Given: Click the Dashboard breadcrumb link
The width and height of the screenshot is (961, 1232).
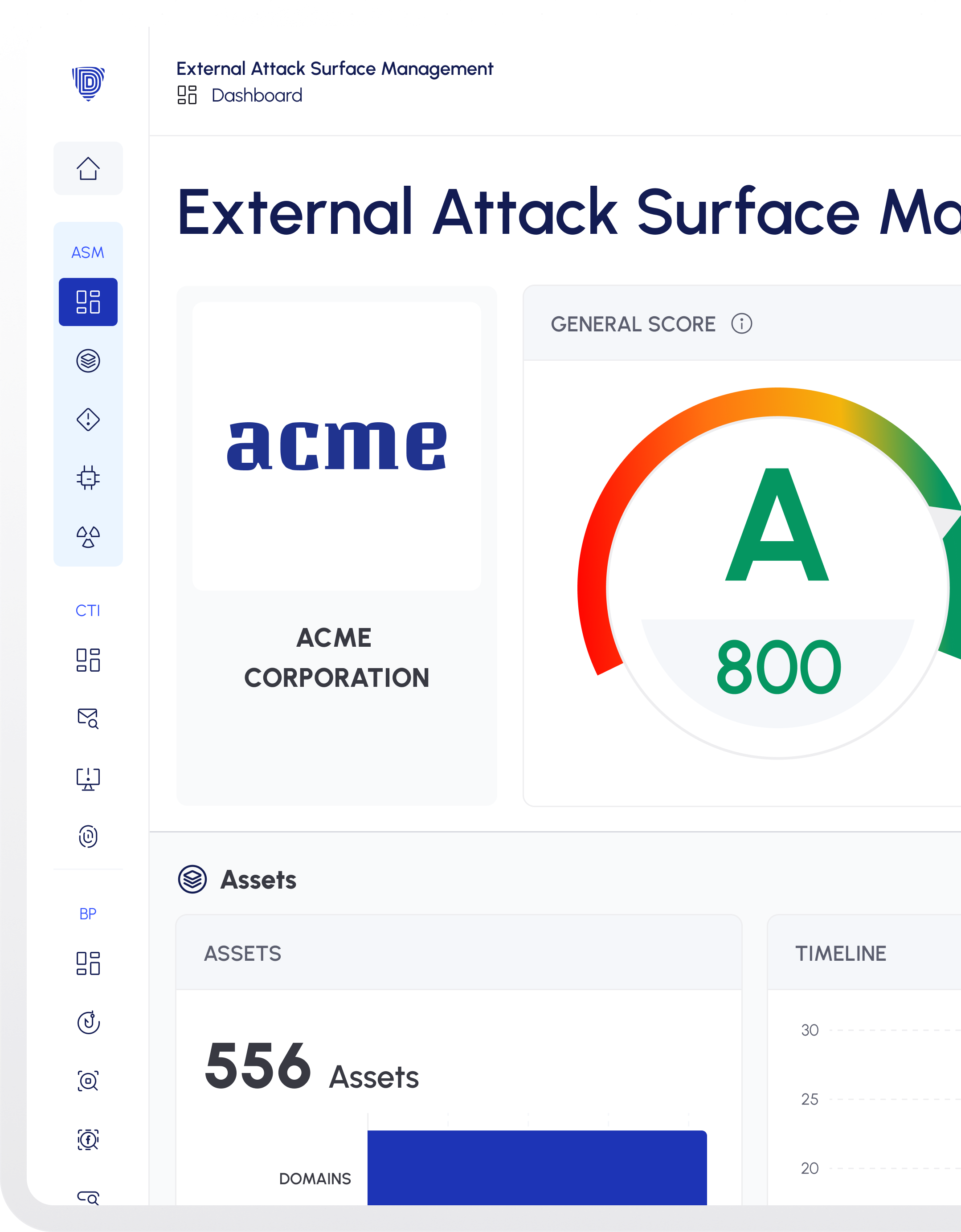Looking at the screenshot, I should point(257,95).
